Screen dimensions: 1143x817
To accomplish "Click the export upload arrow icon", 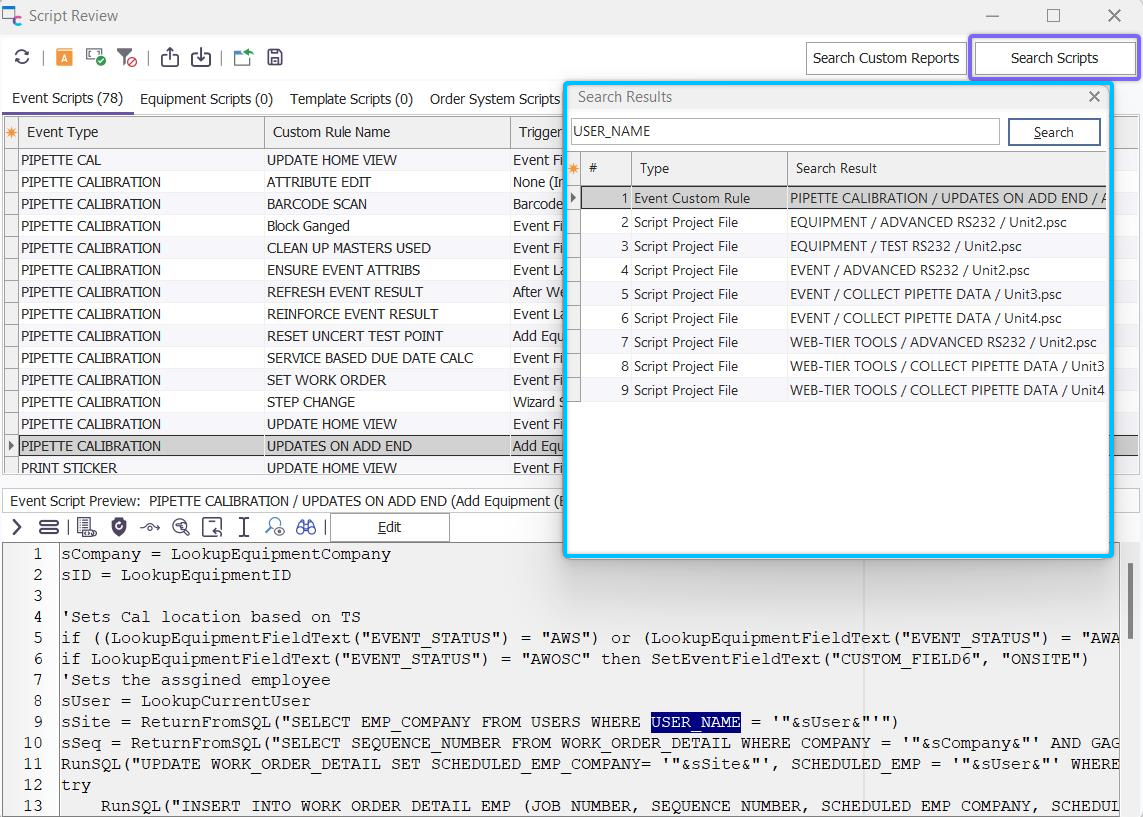I will (170, 58).
